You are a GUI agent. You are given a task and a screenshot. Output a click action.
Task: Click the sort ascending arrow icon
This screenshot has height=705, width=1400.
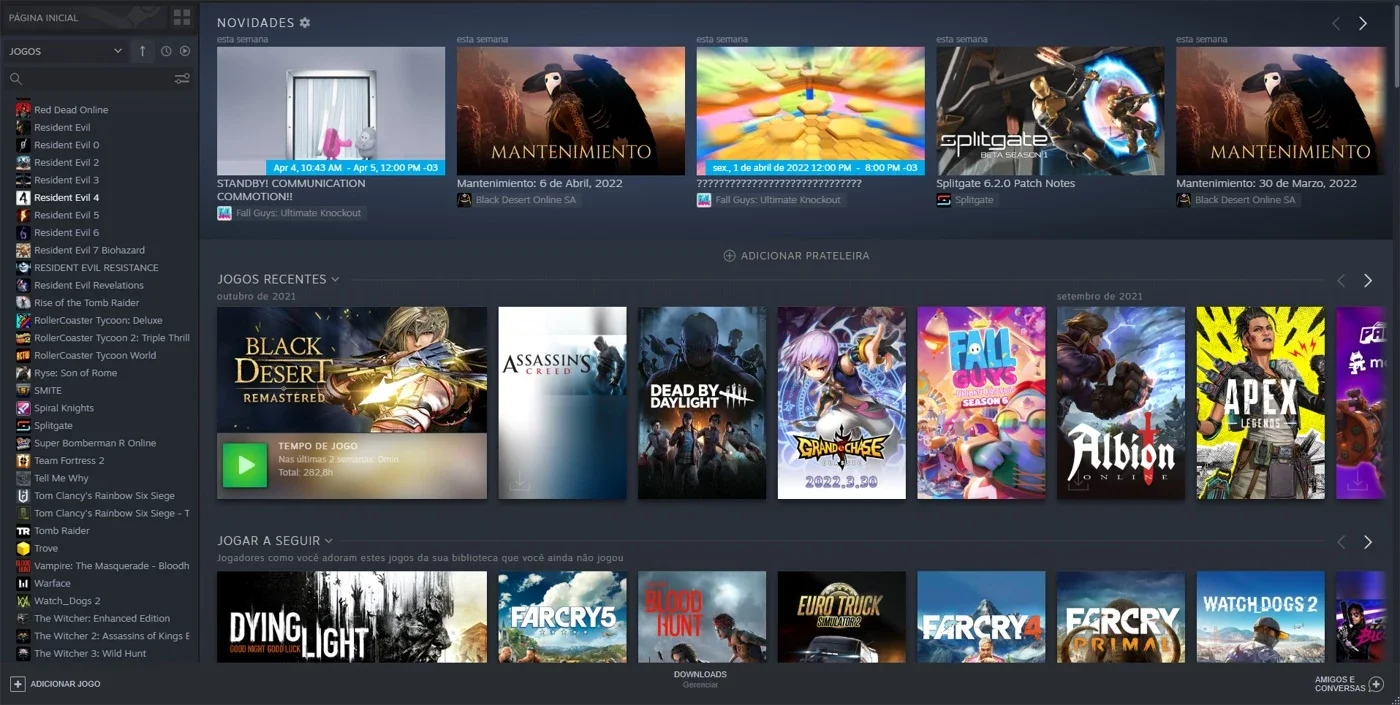point(142,51)
